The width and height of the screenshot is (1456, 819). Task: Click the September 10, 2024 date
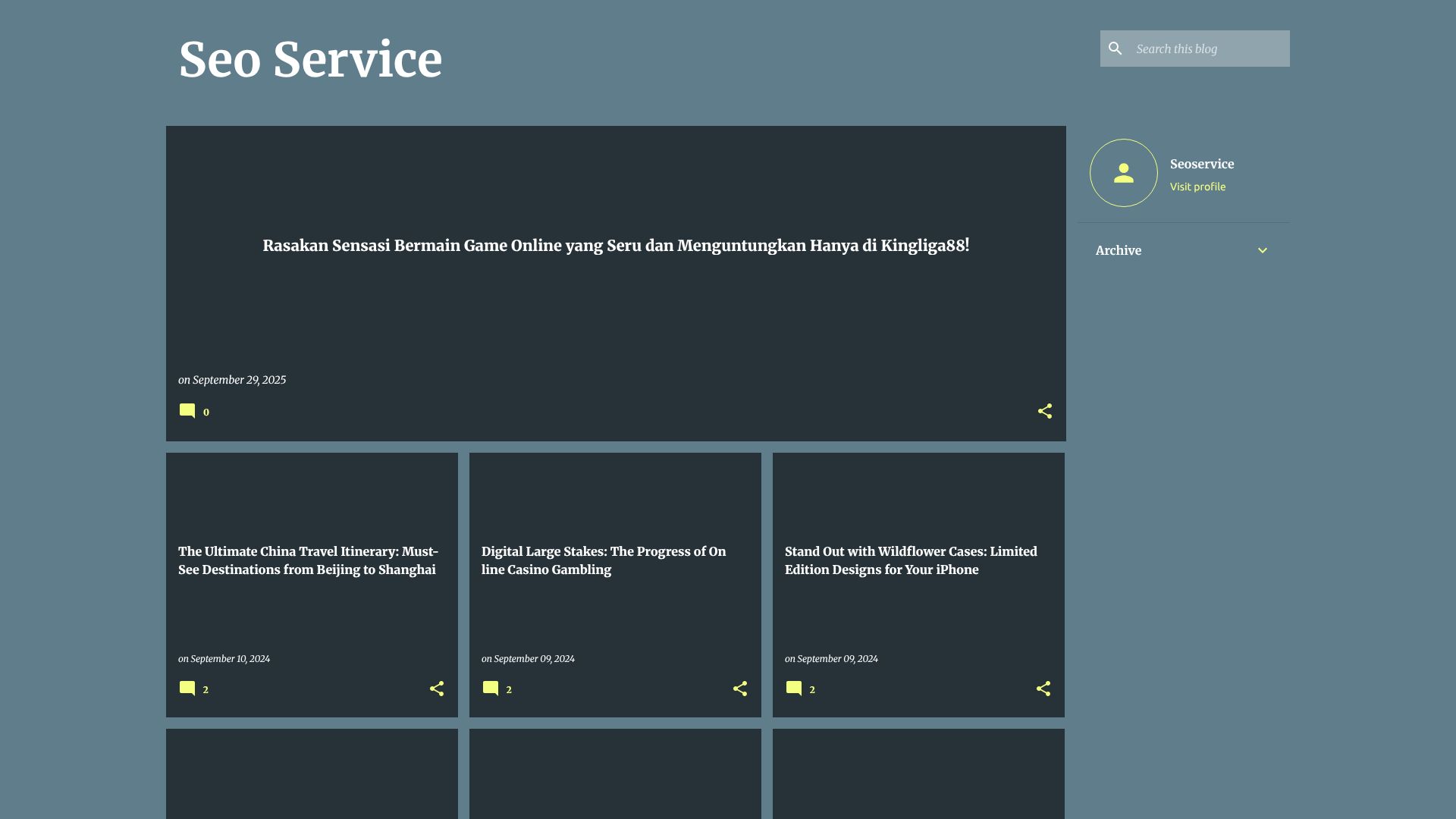pyautogui.click(x=230, y=659)
